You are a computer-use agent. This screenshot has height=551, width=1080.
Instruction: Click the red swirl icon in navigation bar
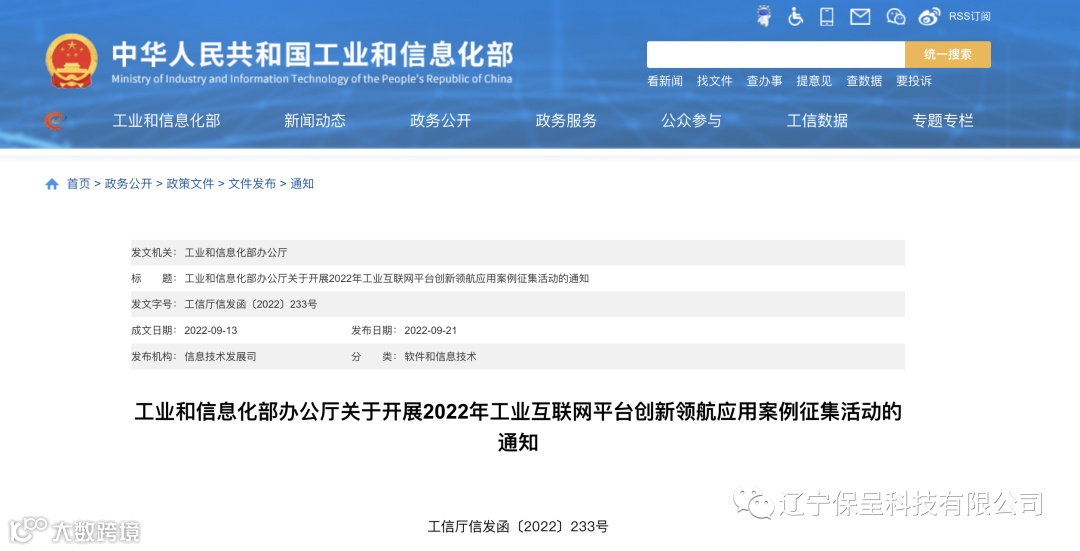coord(55,121)
